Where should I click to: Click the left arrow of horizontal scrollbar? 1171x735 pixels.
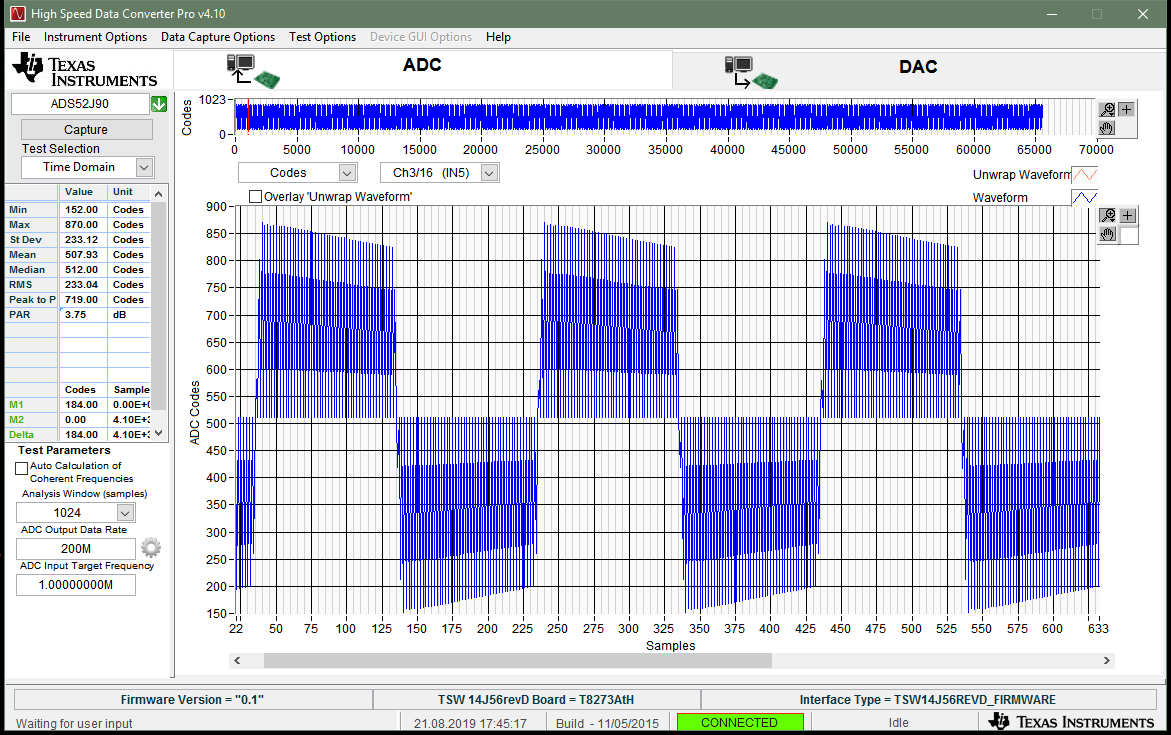(x=237, y=660)
